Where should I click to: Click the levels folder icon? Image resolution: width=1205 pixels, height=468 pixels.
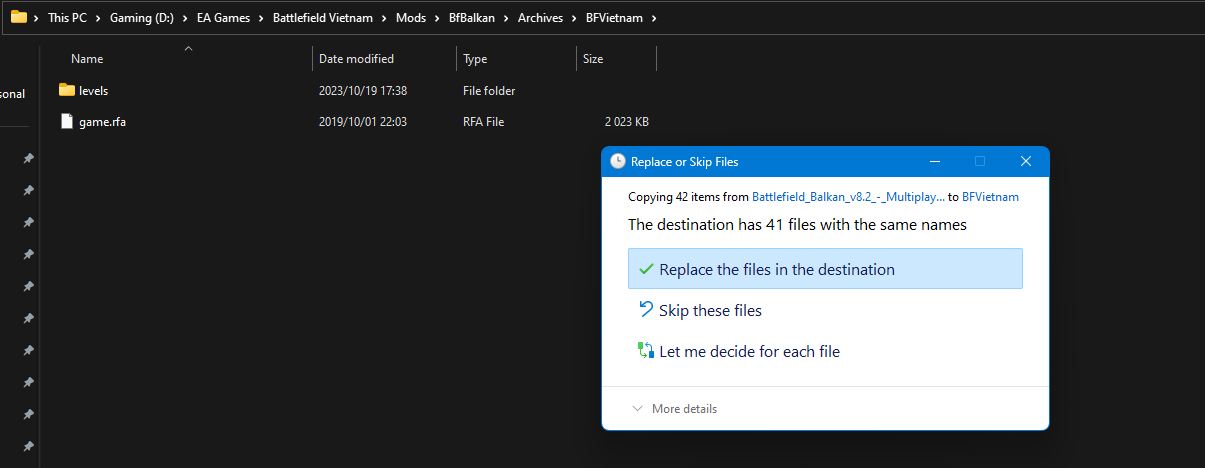(67, 90)
